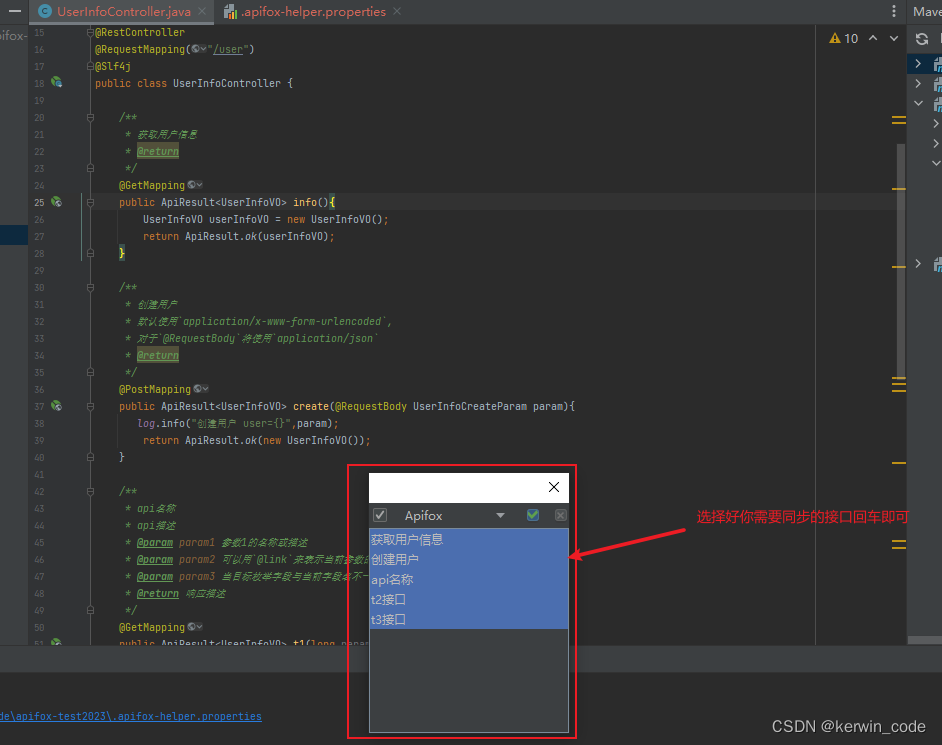Open globe icon beside @PostMapping on line 36

click(x=201, y=389)
